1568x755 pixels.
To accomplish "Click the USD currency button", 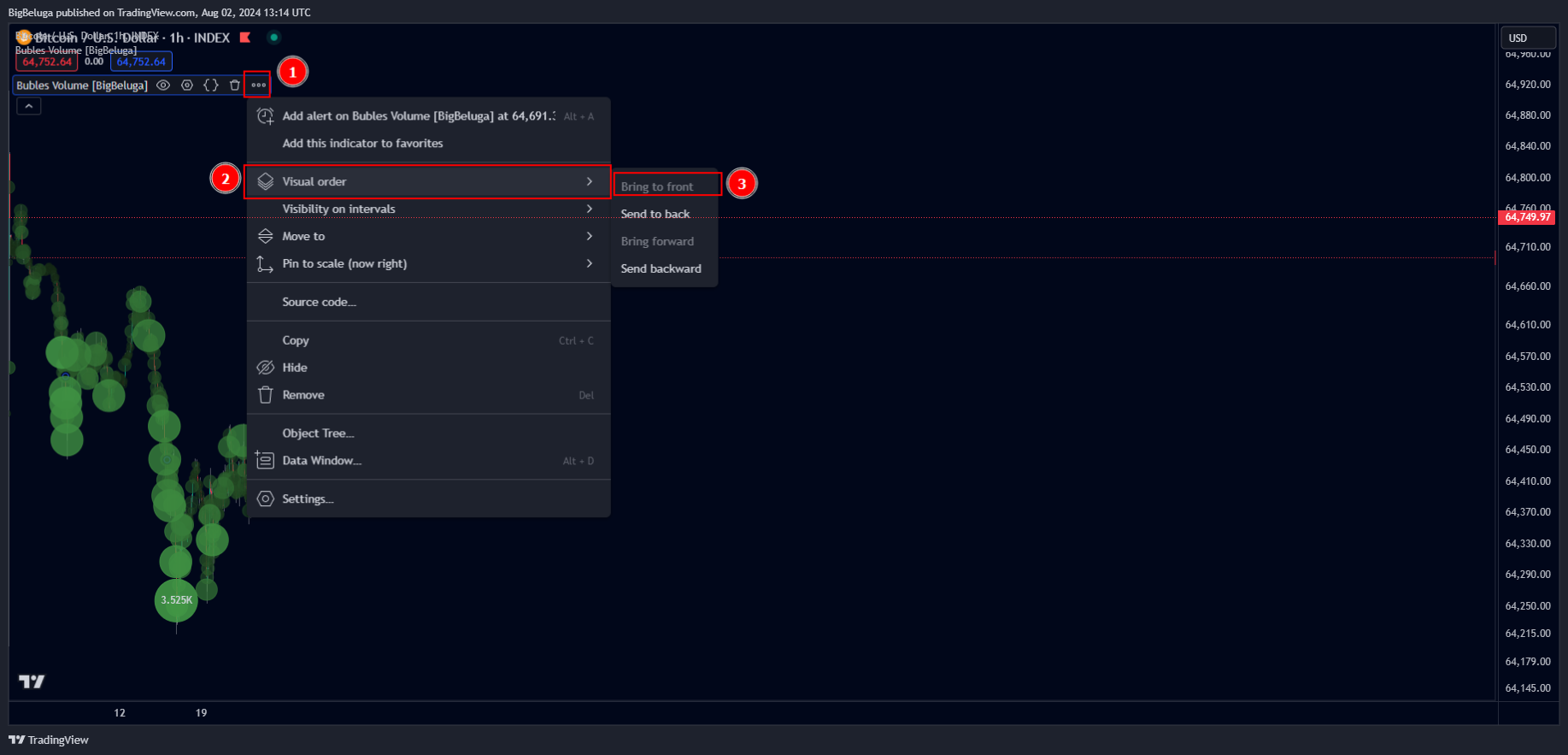I will tap(1527, 38).
